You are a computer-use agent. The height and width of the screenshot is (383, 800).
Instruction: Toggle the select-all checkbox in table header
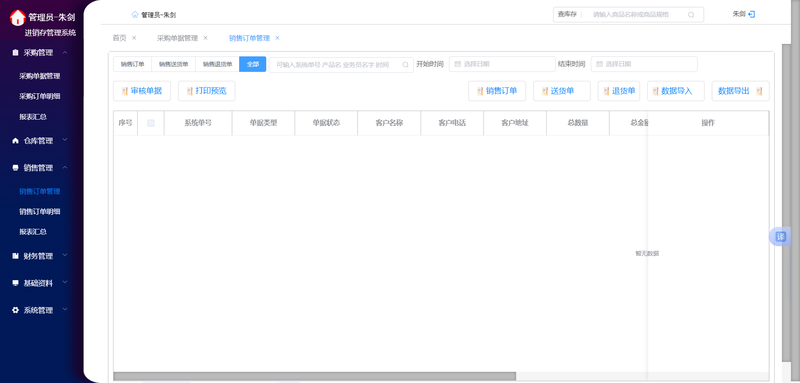(x=151, y=123)
